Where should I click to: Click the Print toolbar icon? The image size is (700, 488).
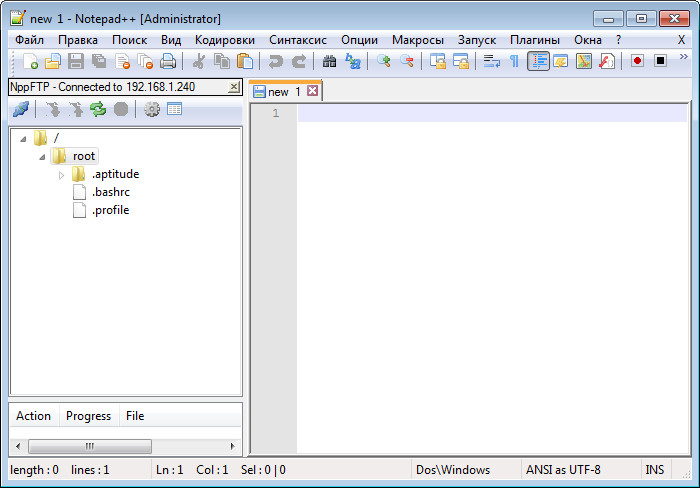click(x=168, y=61)
